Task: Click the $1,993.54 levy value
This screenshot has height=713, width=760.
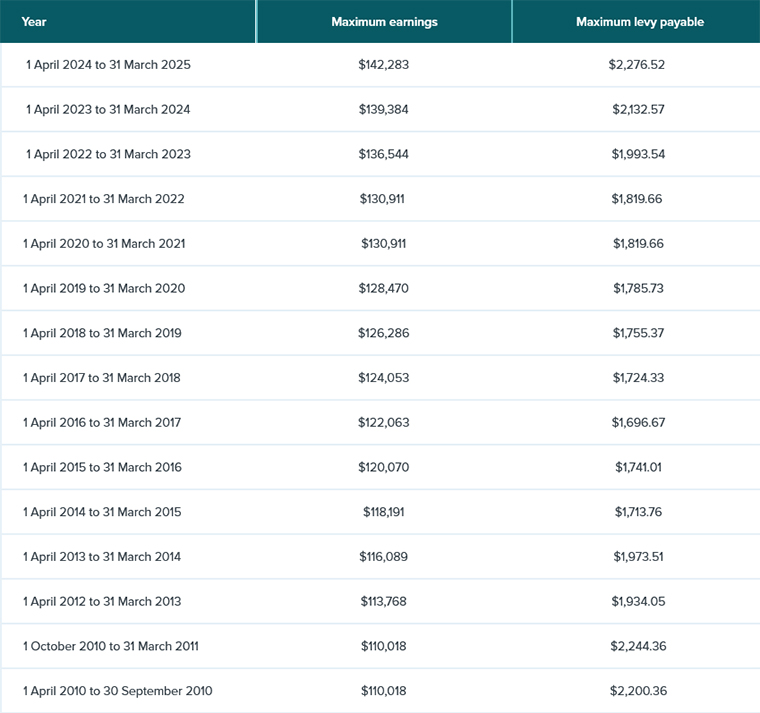Action: pyautogui.click(x=638, y=154)
